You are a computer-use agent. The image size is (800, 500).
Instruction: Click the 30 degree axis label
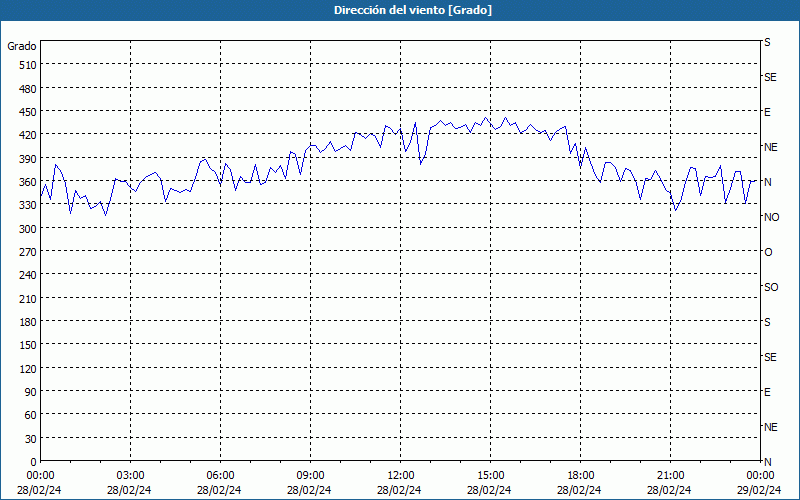coord(31,439)
